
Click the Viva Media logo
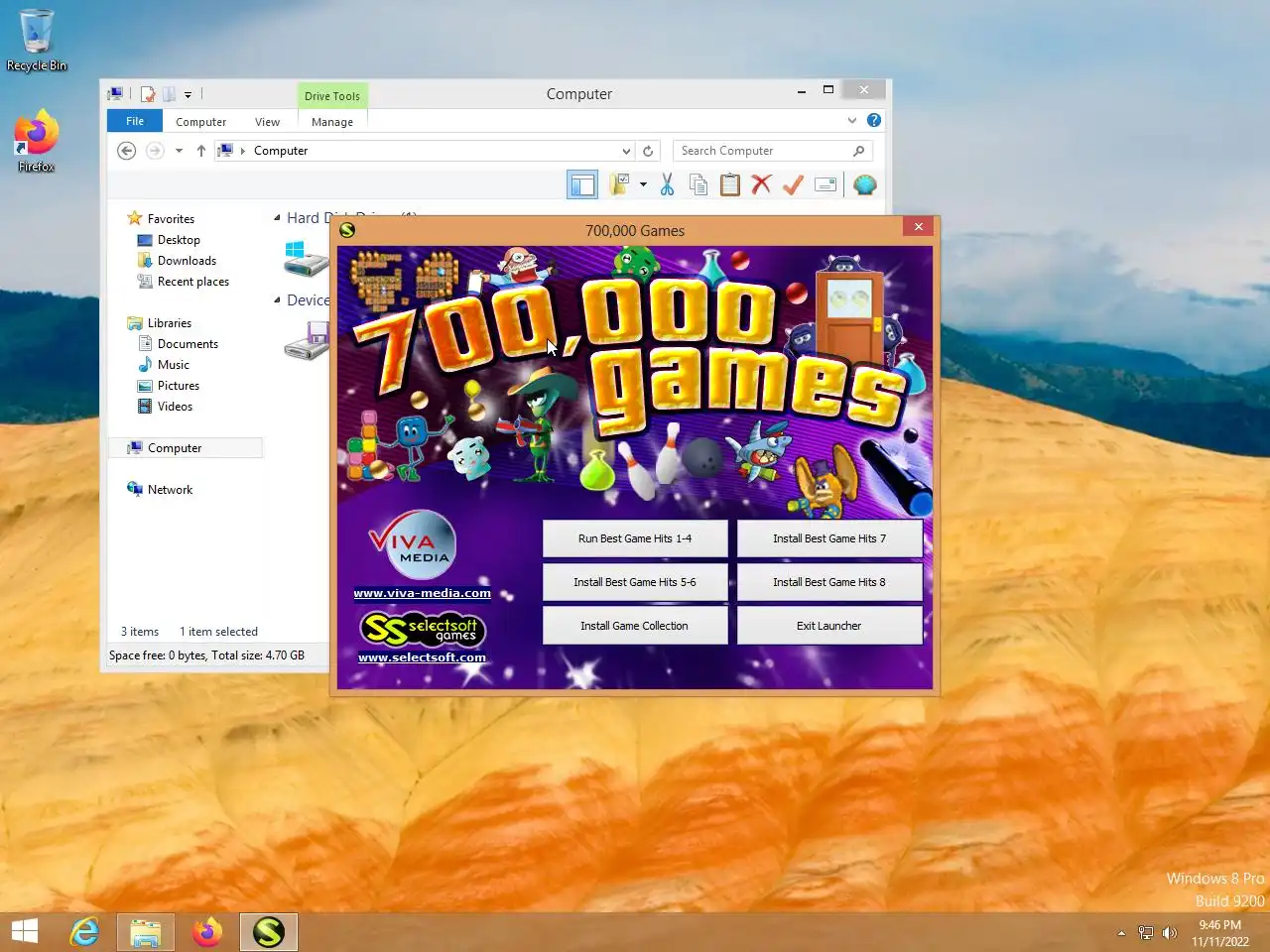413,546
